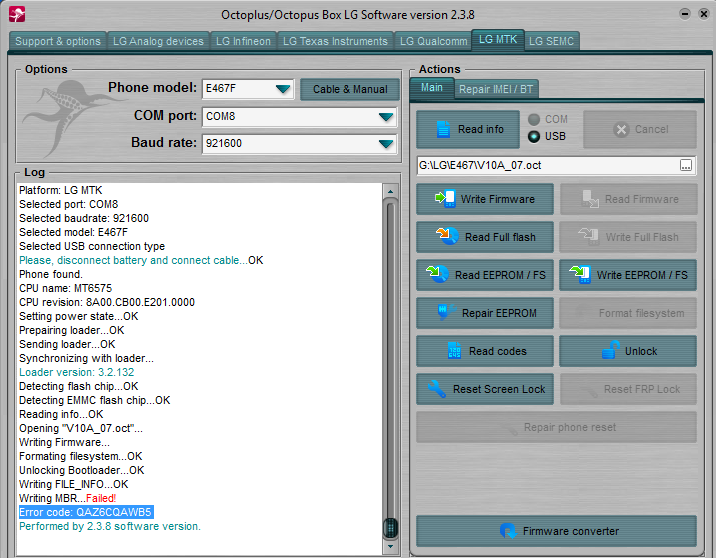Open LG Analog devices tab
The height and width of the screenshot is (558, 716).
(x=158, y=41)
